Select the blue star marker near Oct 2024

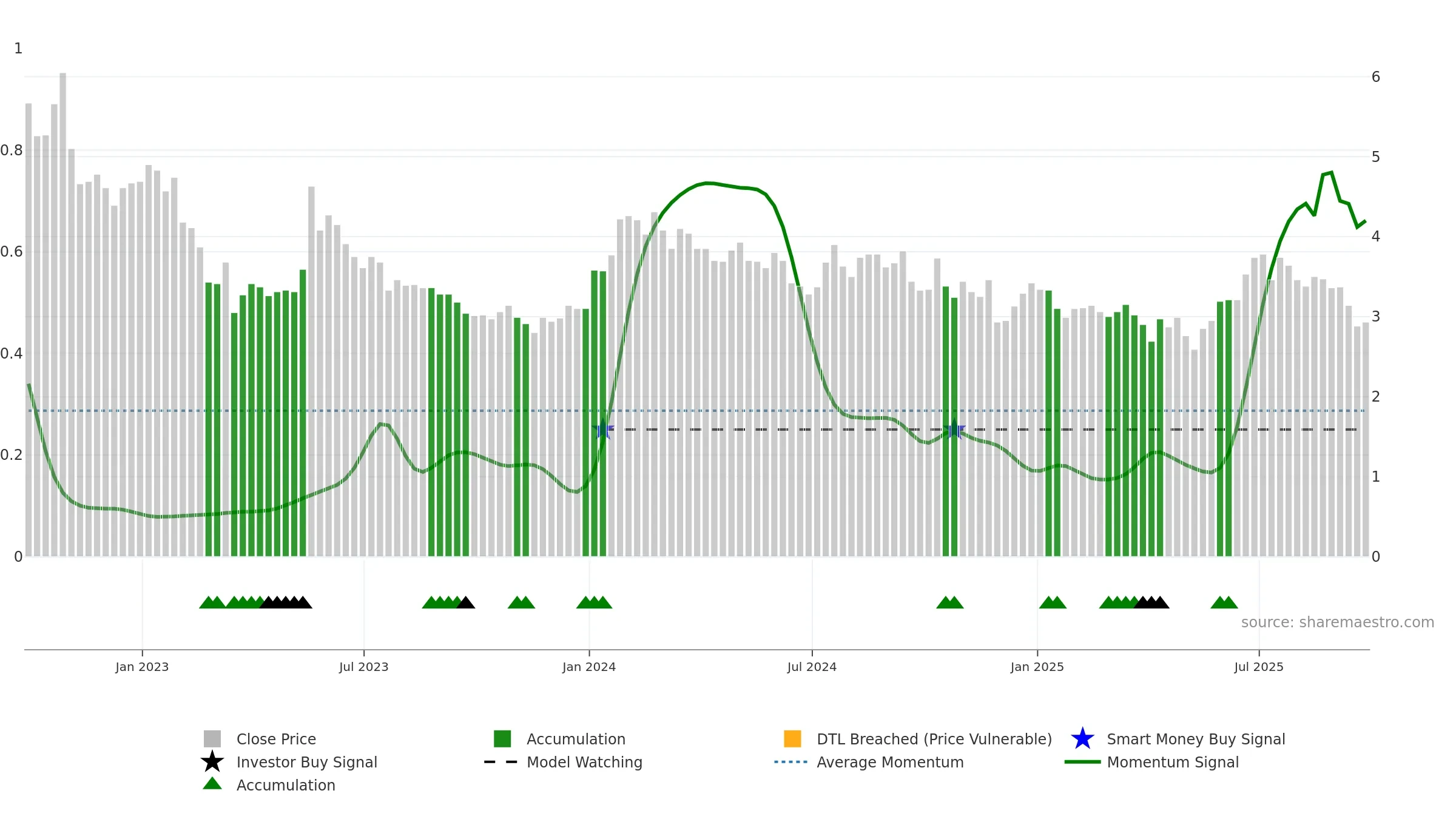click(x=954, y=429)
